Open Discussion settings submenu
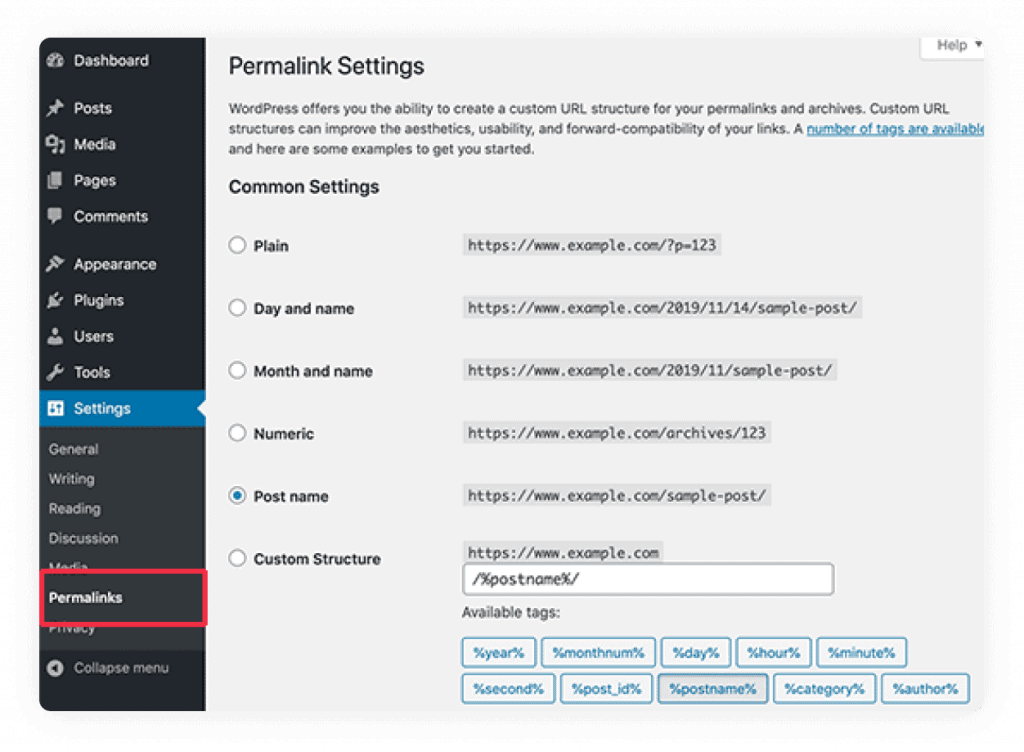Image resolution: width=1024 pixels, height=752 pixels. pyautogui.click(x=84, y=538)
